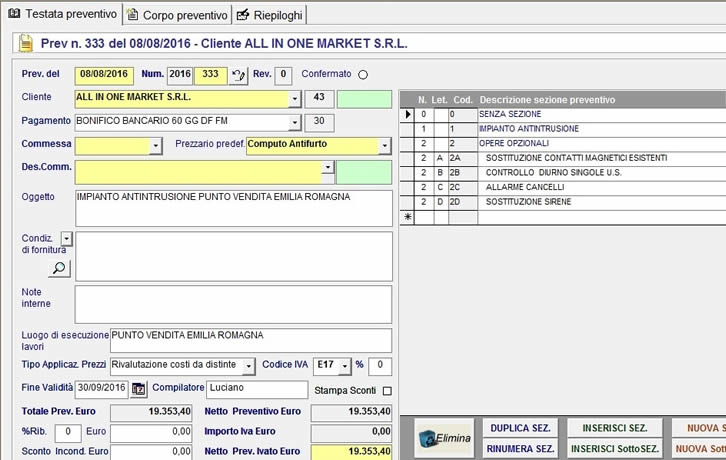Click the Note interne text area

[x=233, y=304]
